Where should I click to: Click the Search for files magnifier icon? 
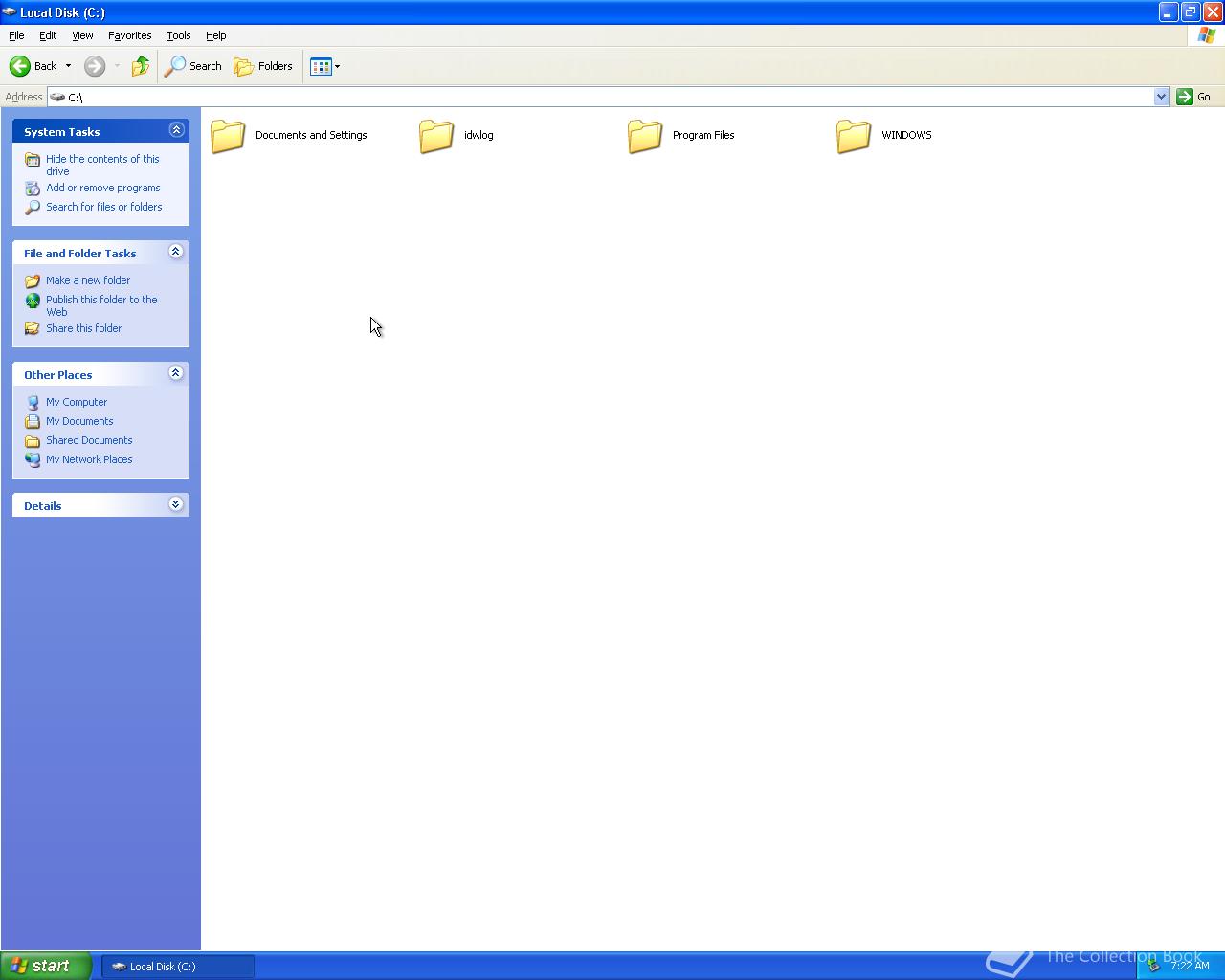pos(33,208)
